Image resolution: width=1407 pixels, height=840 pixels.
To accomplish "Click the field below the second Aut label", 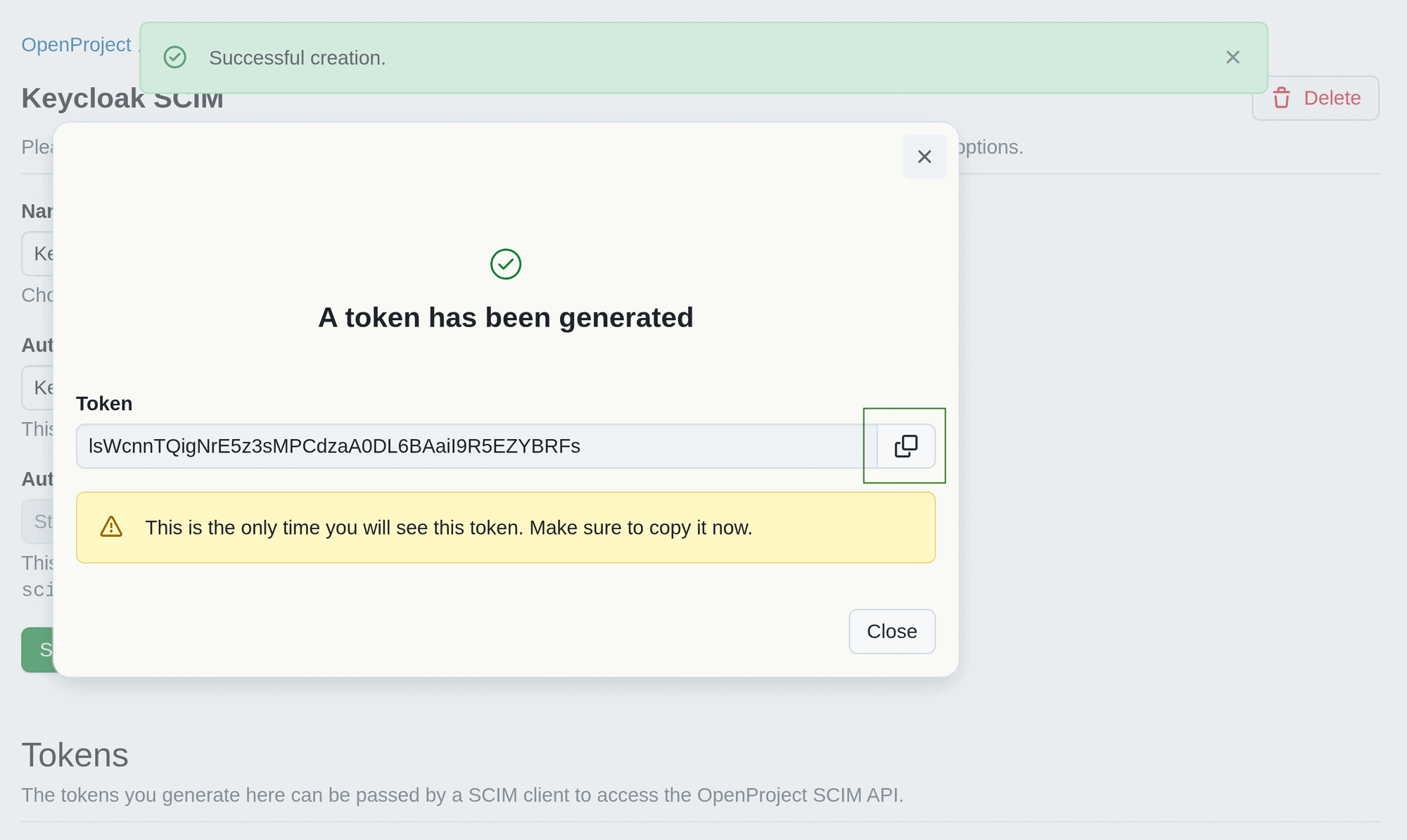I will 39,521.
